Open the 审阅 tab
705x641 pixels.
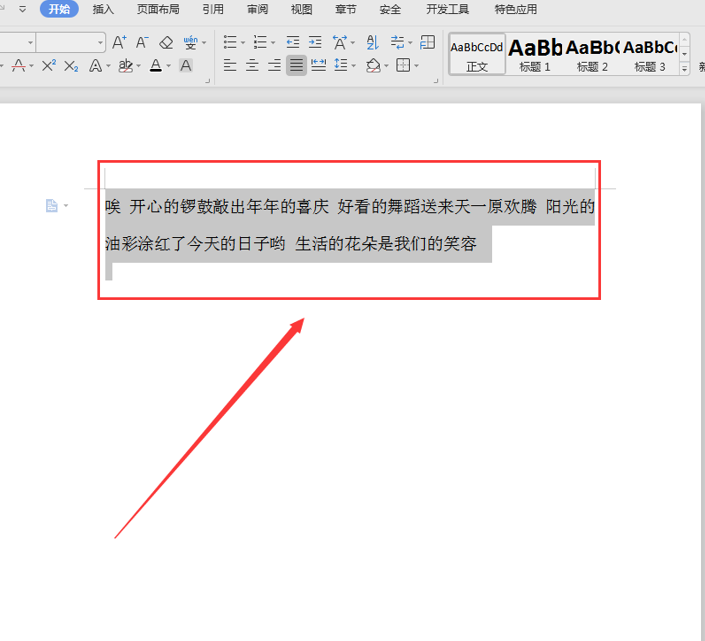(x=257, y=9)
